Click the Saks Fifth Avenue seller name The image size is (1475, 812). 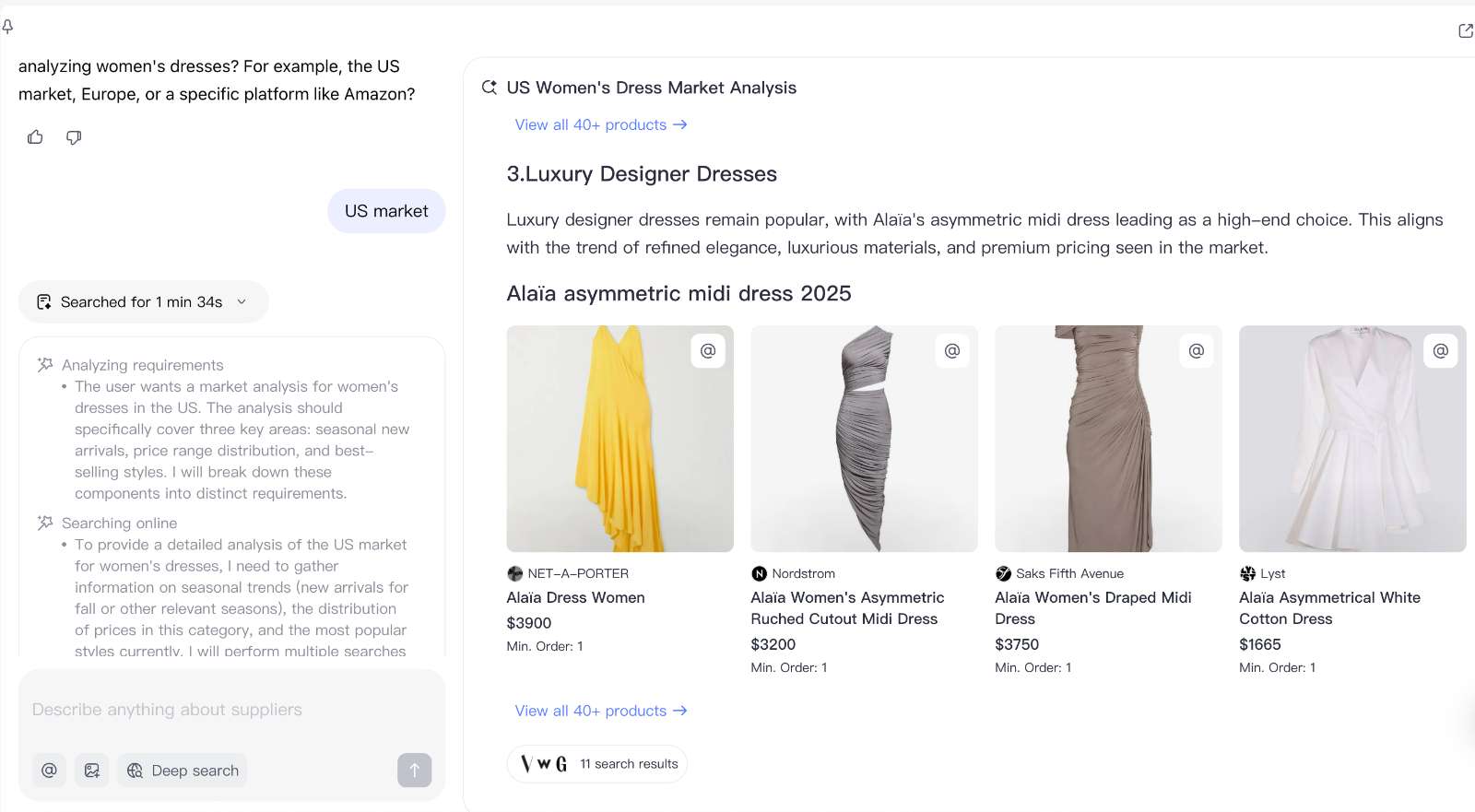[1070, 573]
